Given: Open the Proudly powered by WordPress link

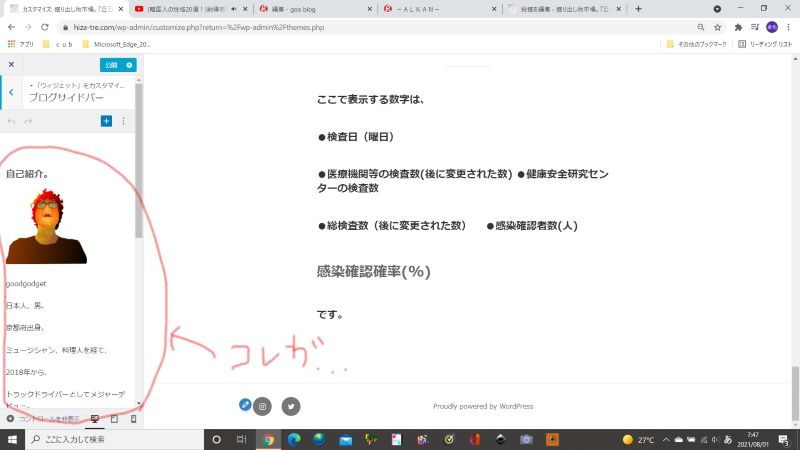Looking at the screenshot, I should click(x=483, y=407).
